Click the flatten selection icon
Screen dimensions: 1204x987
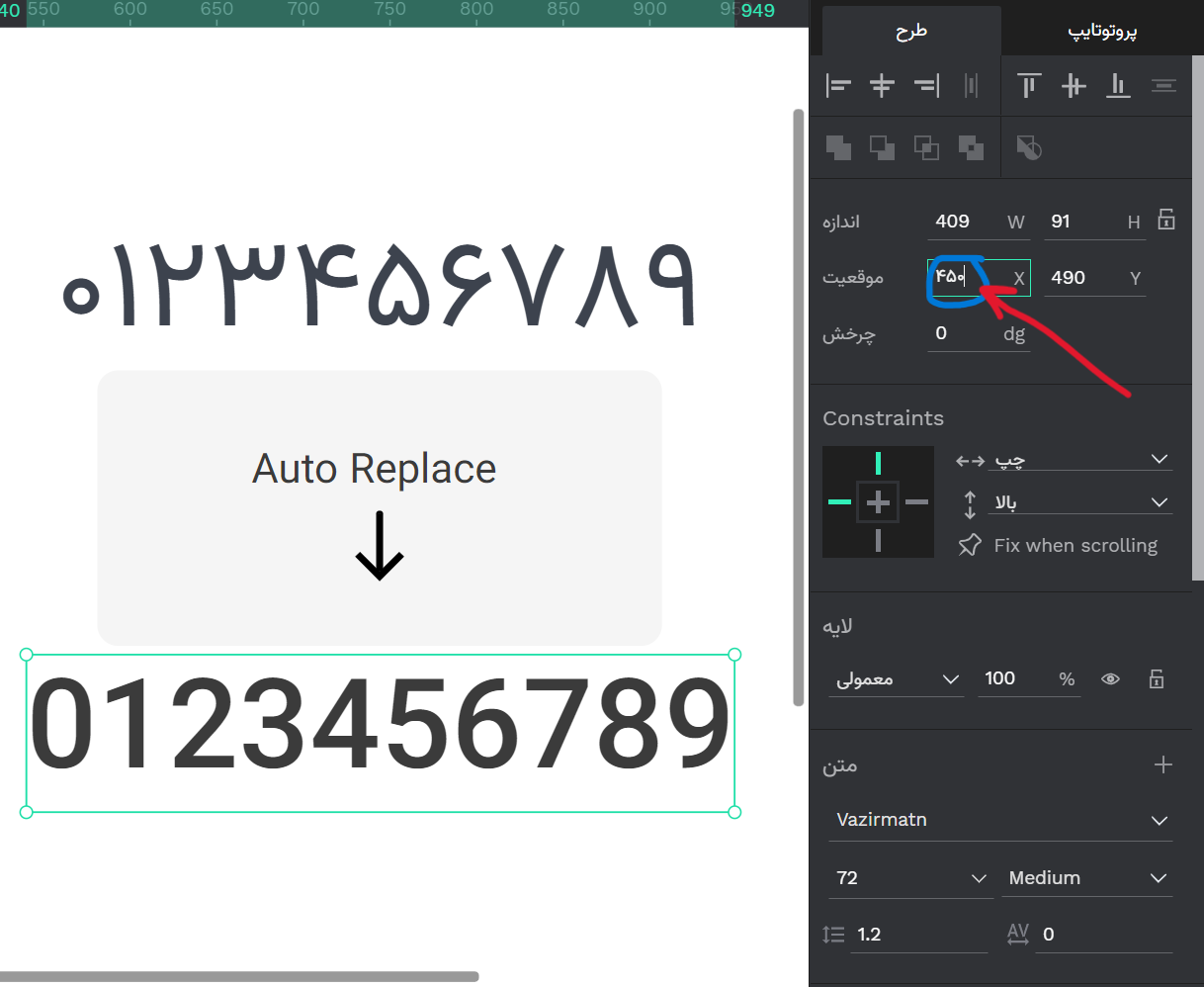tap(1029, 147)
